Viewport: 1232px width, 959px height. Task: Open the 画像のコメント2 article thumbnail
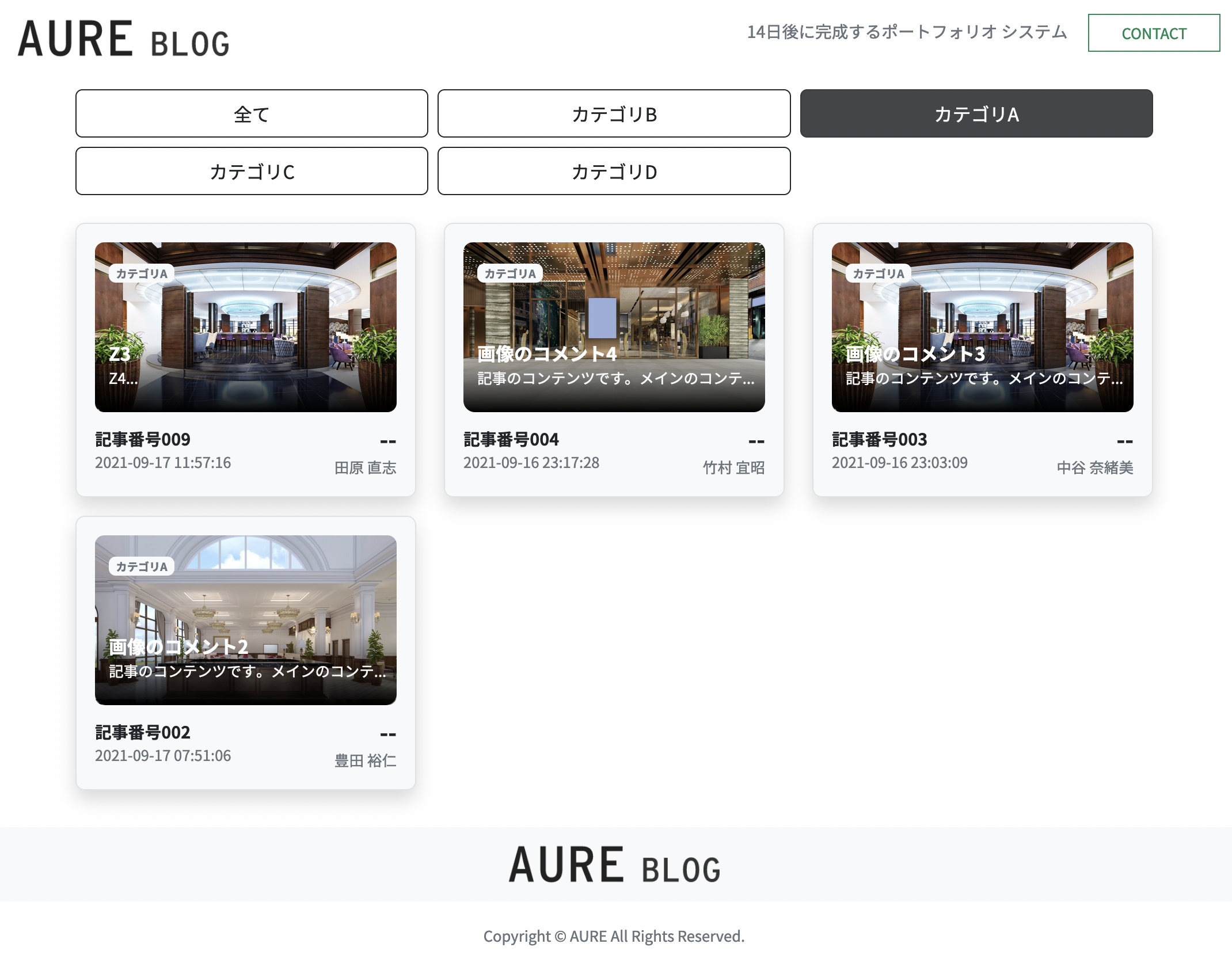246,619
